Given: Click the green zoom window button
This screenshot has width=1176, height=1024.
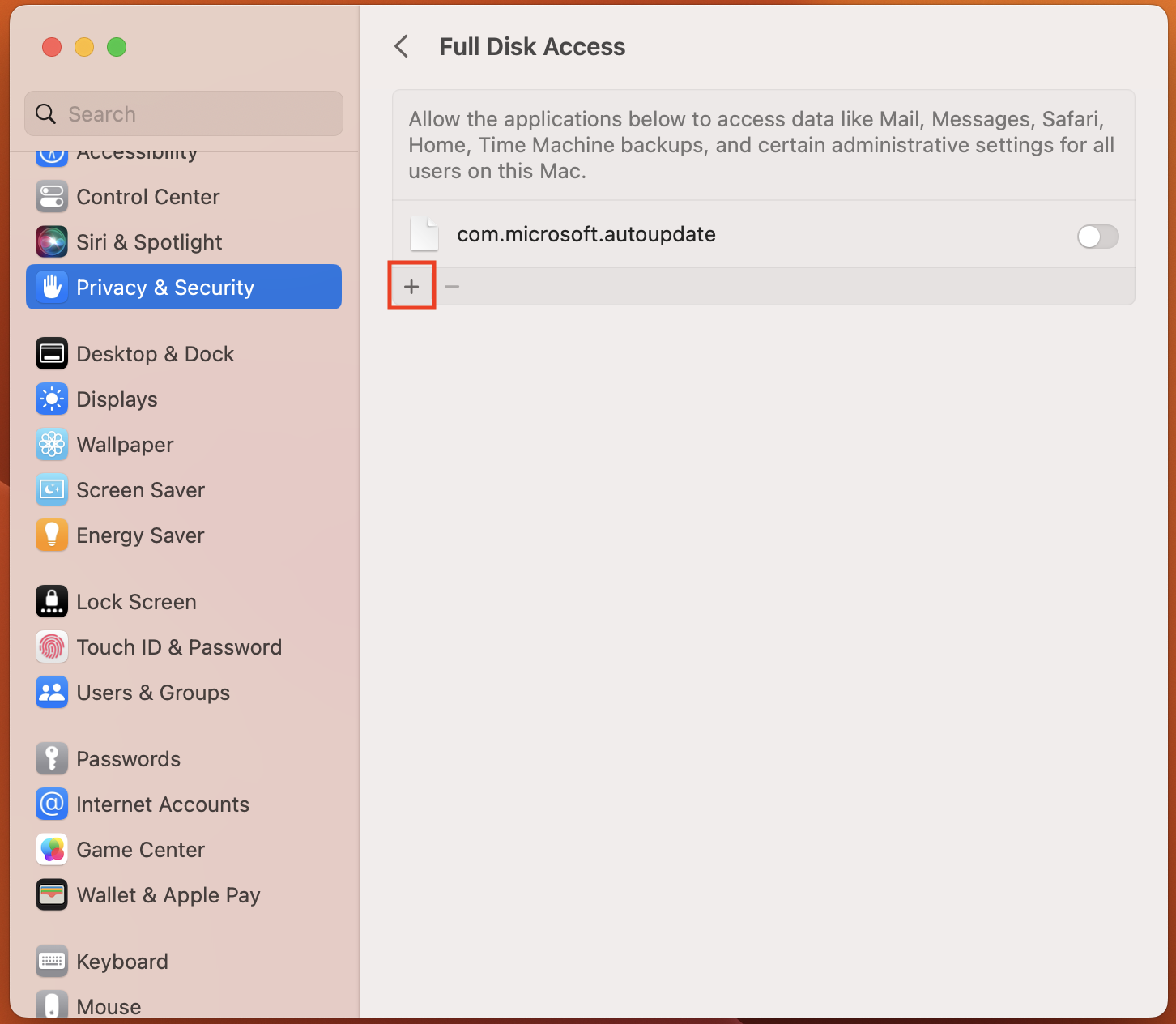Looking at the screenshot, I should coord(117,47).
